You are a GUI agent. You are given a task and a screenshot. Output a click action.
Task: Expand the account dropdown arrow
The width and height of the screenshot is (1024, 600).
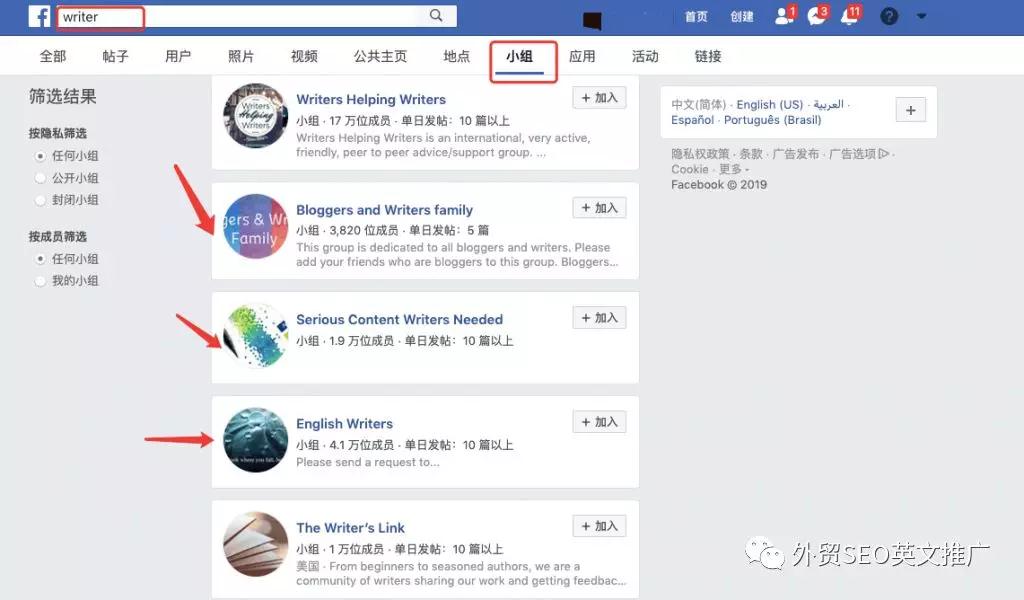pyautogui.click(x=921, y=16)
